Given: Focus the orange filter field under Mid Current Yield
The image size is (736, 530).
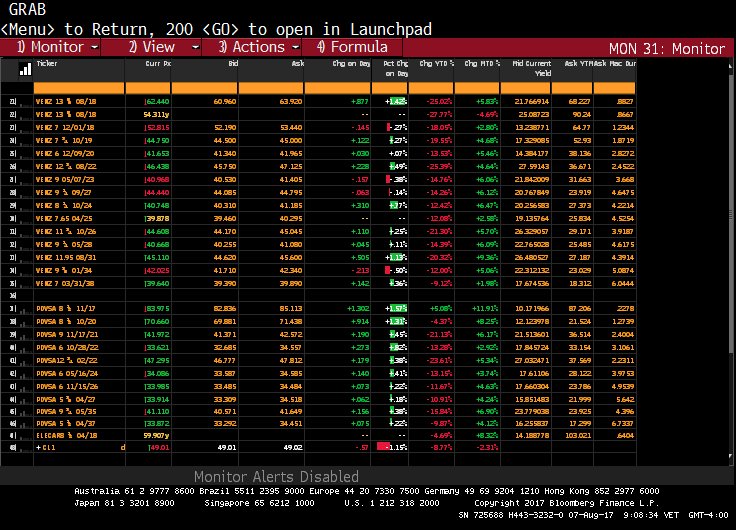Looking at the screenshot, I should 526,88.
